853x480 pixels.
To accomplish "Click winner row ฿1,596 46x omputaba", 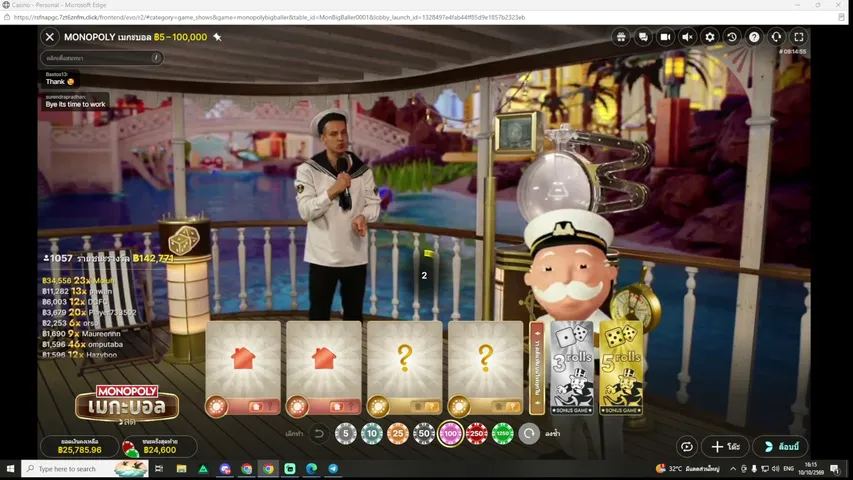I will (82, 344).
